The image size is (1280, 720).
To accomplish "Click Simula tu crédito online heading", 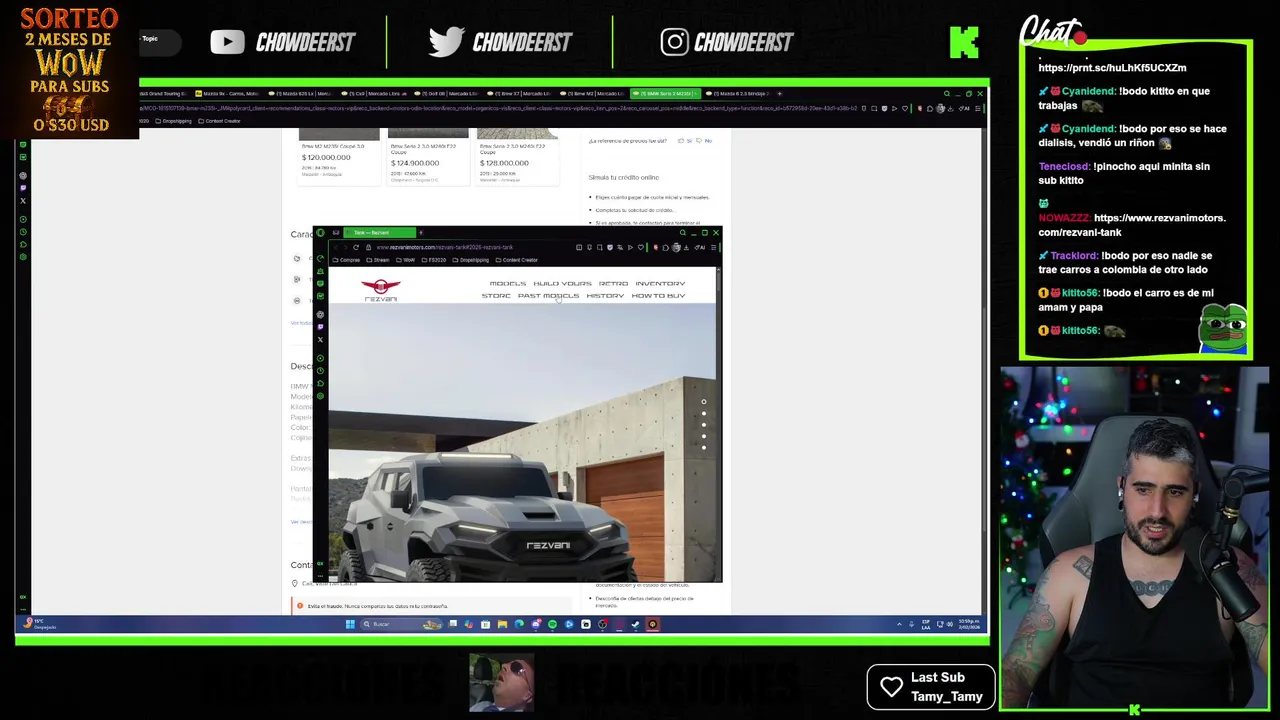I will click(623, 177).
